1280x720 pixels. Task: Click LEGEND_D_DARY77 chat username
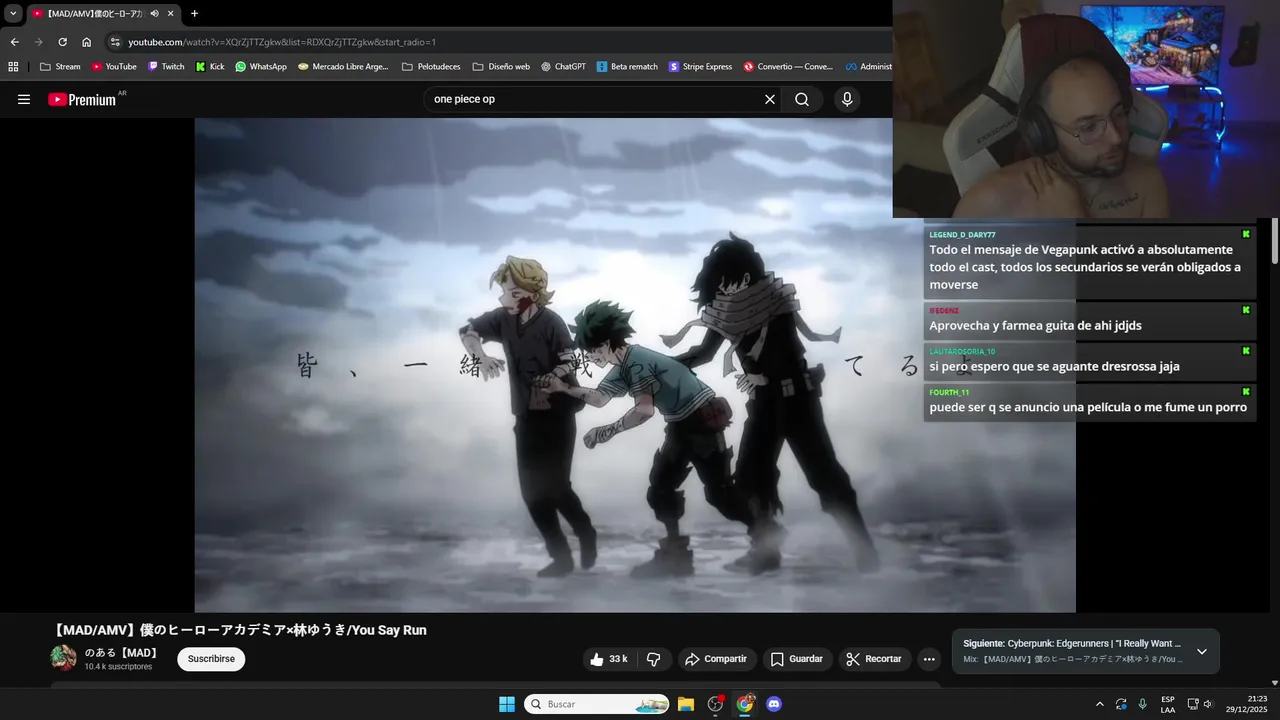pos(962,235)
